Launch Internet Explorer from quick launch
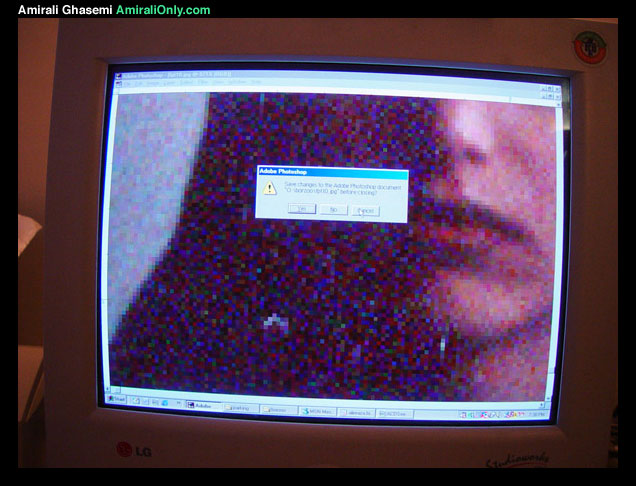Viewport: 636px width, 486px height. (141, 402)
